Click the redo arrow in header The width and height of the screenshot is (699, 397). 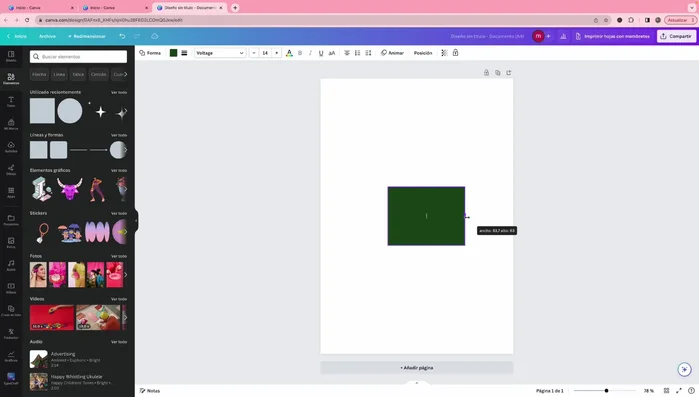pos(137,36)
